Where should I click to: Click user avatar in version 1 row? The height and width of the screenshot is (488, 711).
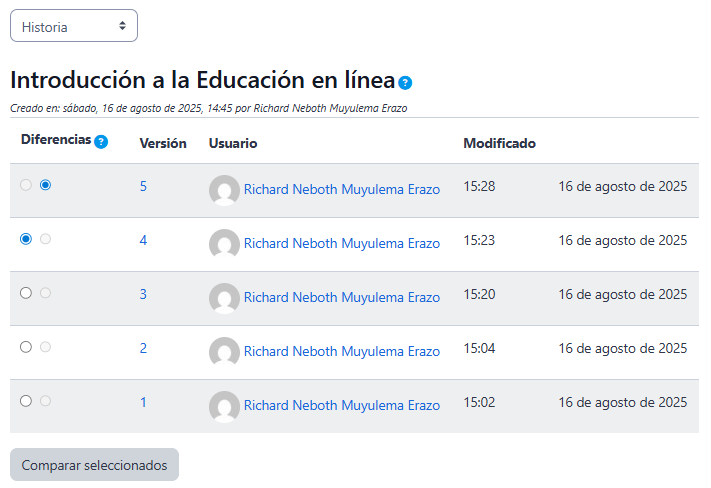tap(224, 406)
